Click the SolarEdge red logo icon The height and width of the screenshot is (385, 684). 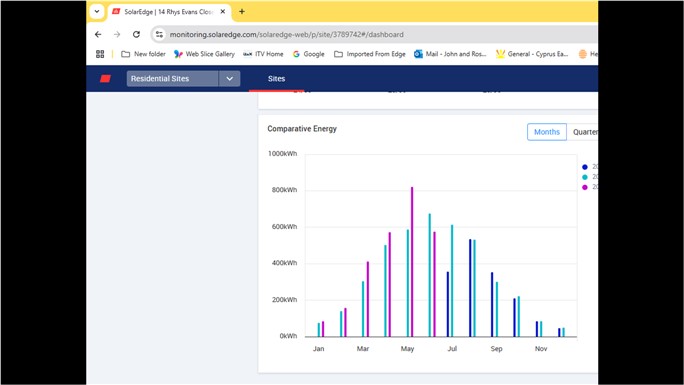pos(105,78)
